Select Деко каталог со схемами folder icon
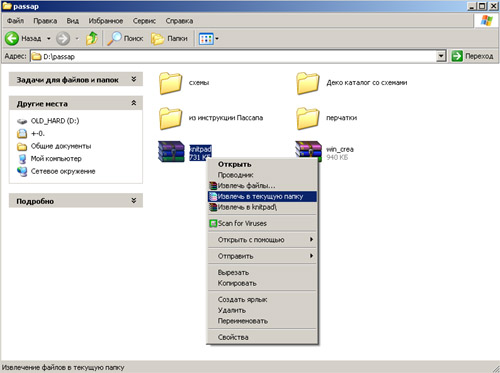 [x=307, y=83]
